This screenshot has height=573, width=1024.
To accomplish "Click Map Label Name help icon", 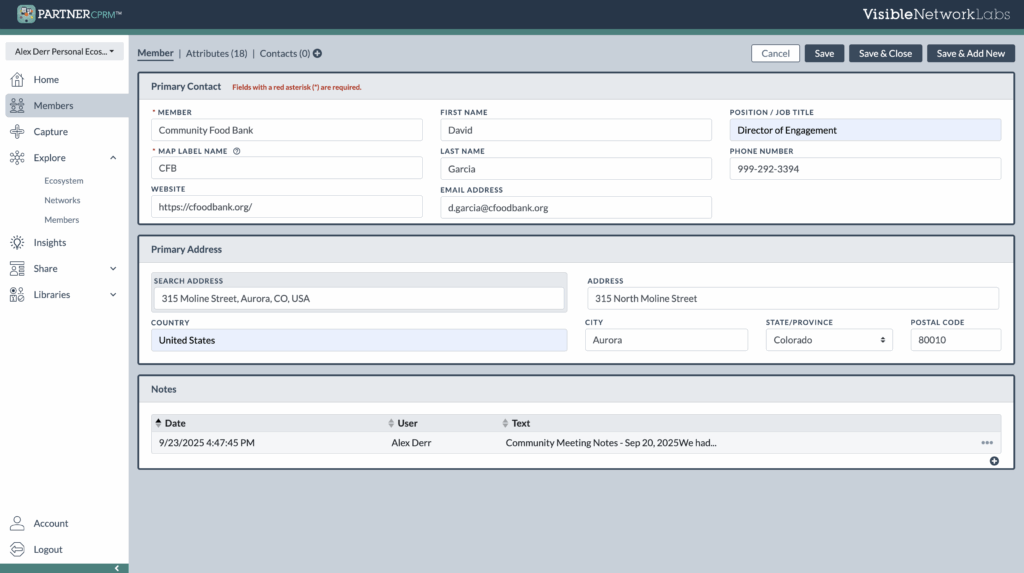I will click(x=237, y=152).
